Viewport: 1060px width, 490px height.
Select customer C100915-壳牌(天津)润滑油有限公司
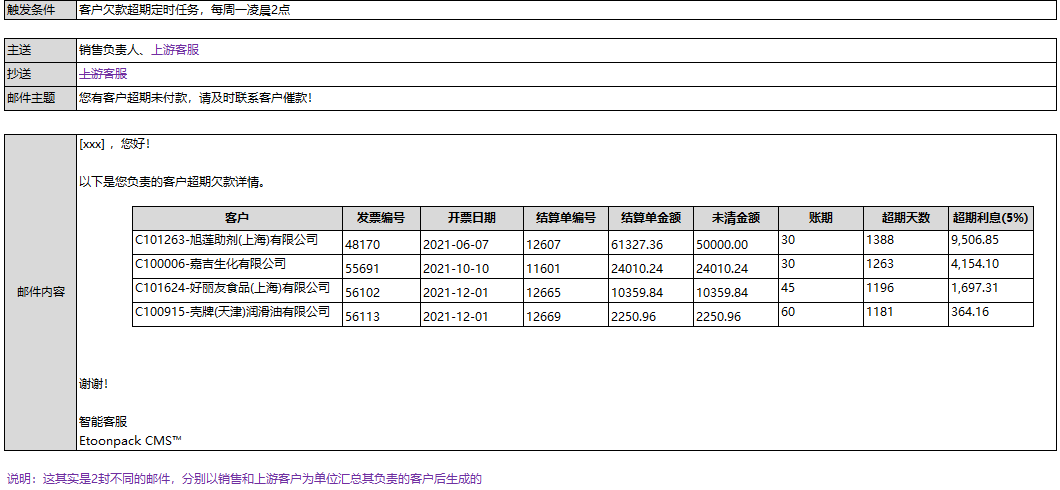point(233,312)
